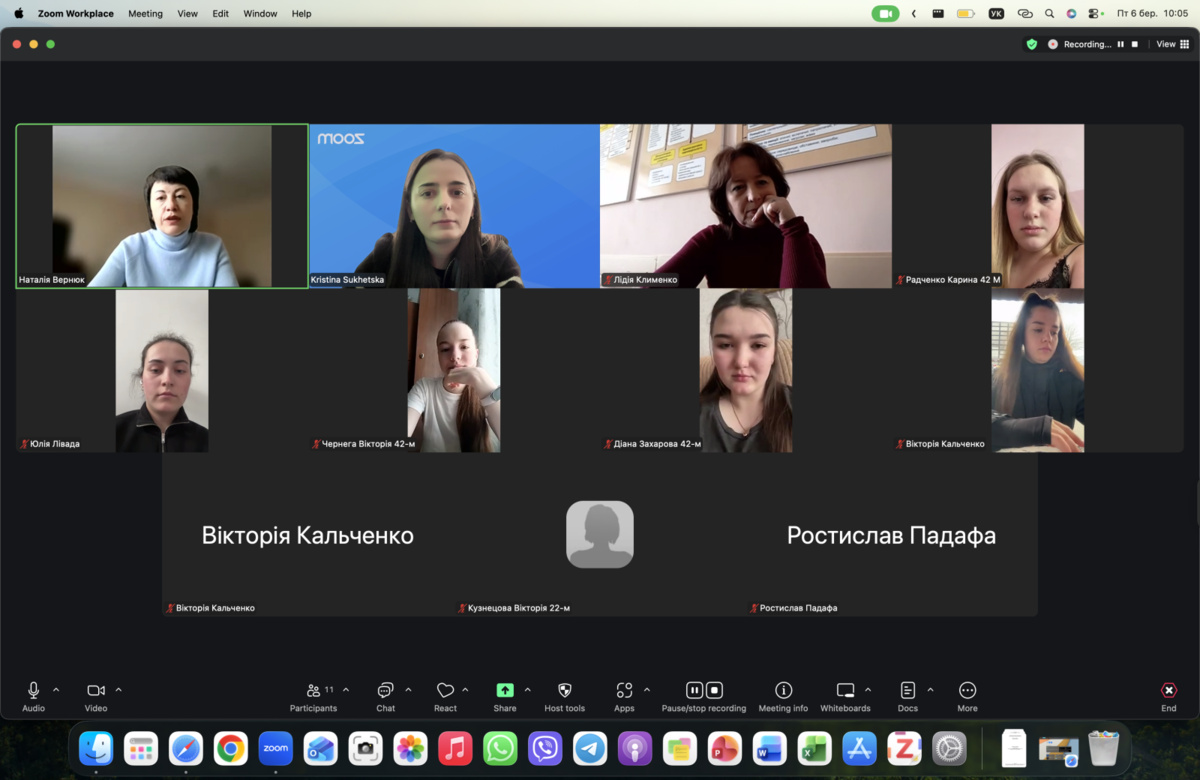The width and height of the screenshot is (1200, 780).
Task: Open Host tools shield icon
Action: point(564,691)
